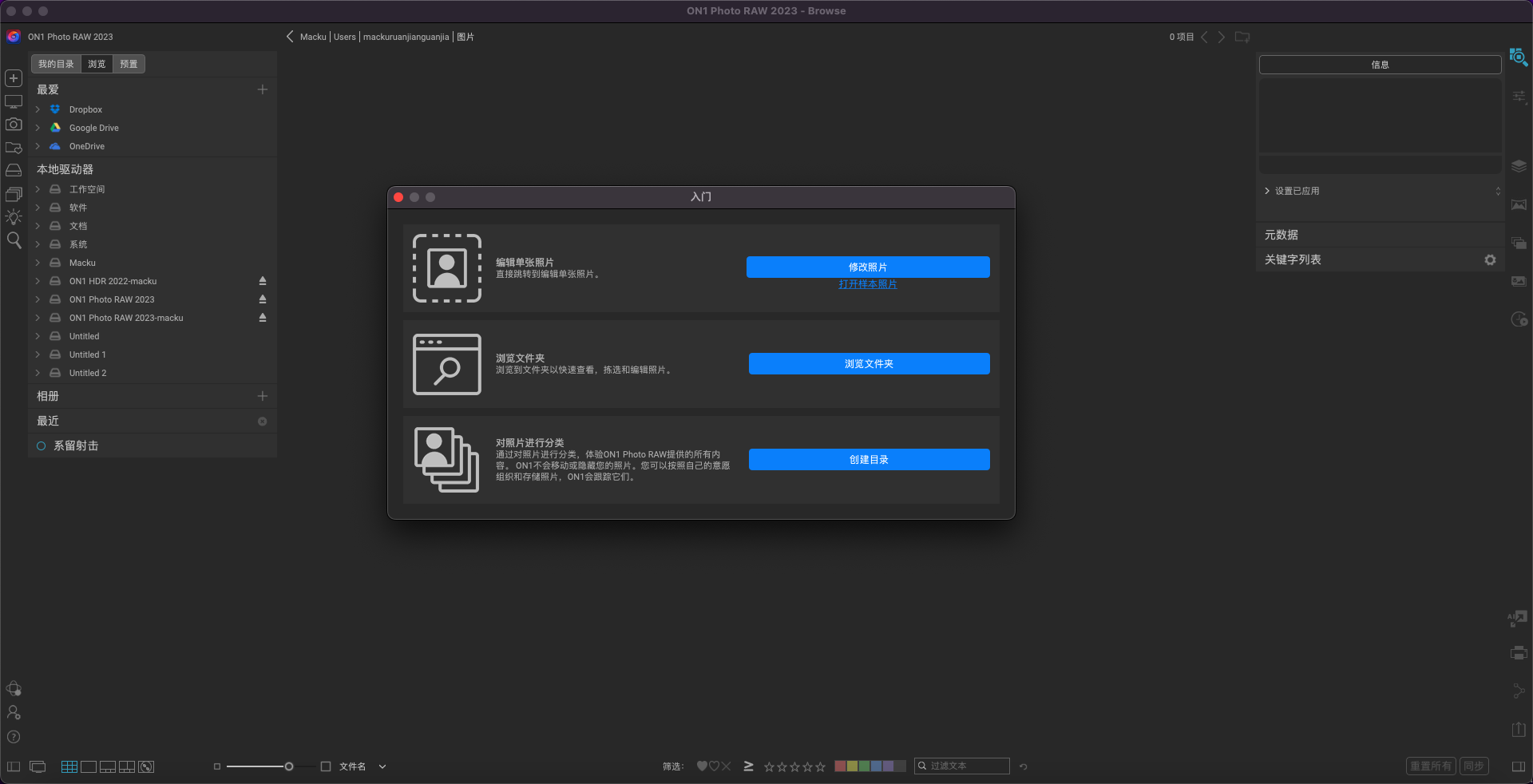Screen dimensions: 1533x784
Task: Open the HDR stacked images icon on right
Action: (1519, 244)
